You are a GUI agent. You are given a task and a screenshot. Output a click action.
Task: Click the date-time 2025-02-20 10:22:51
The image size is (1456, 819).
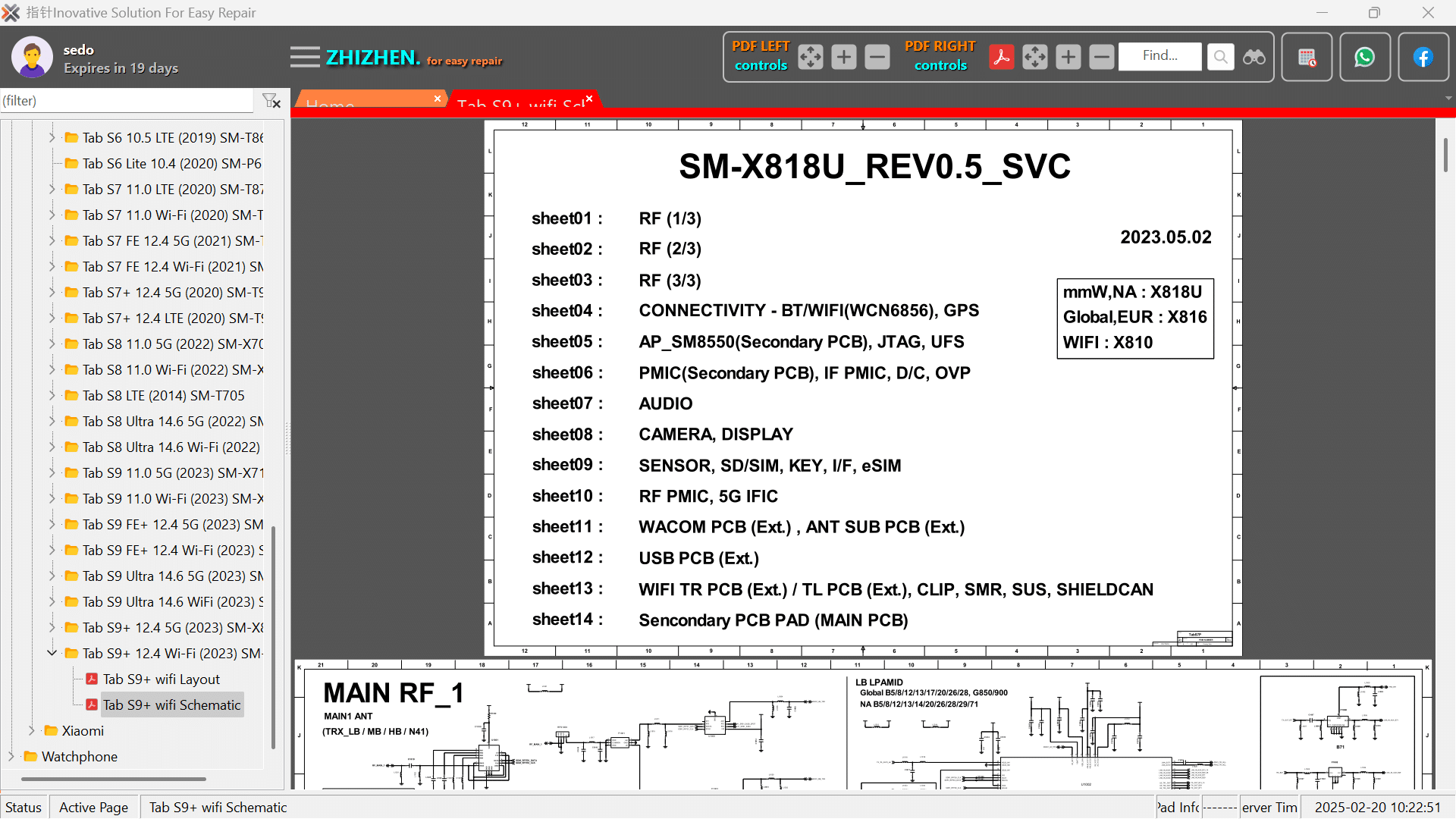tap(1377, 807)
